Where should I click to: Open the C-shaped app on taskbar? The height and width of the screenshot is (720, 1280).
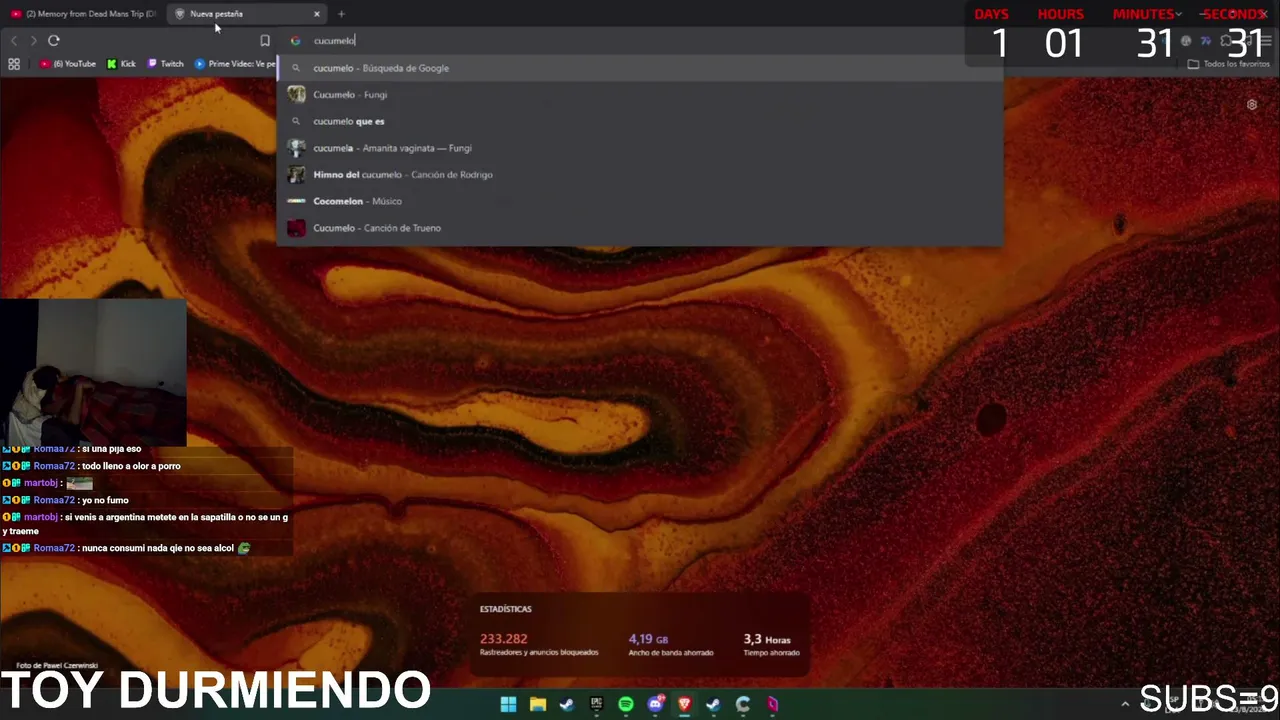click(x=742, y=704)
